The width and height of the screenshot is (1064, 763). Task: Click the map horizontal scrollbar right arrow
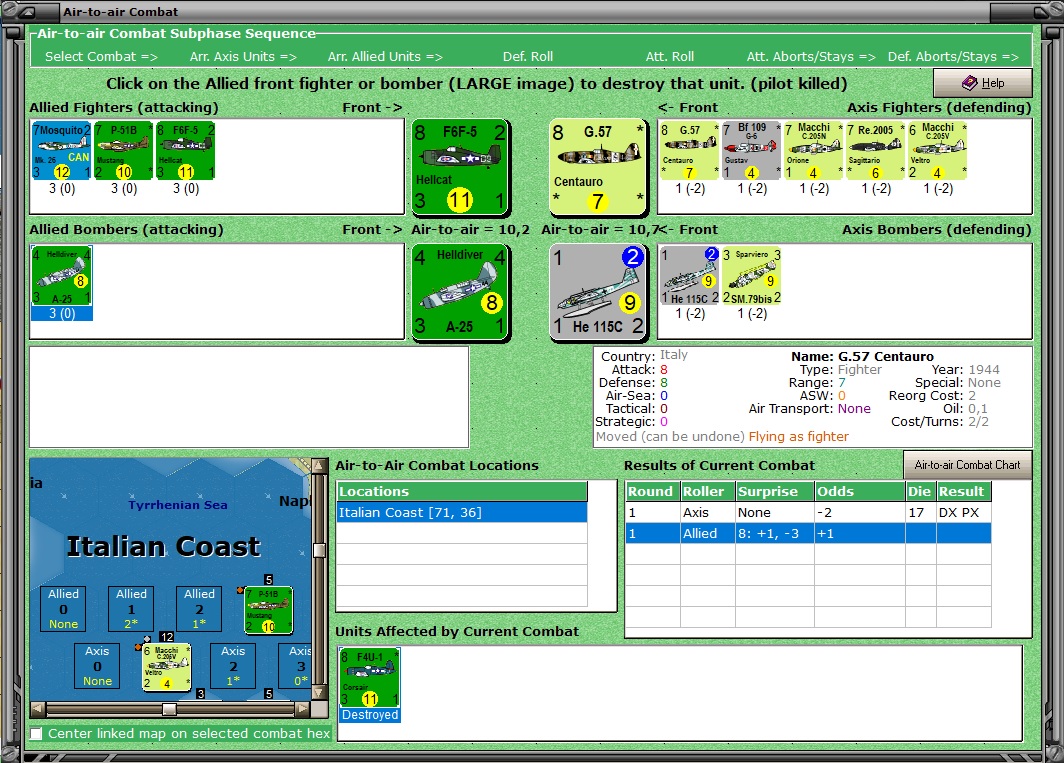pyautogui.click(x=302, y=709)
